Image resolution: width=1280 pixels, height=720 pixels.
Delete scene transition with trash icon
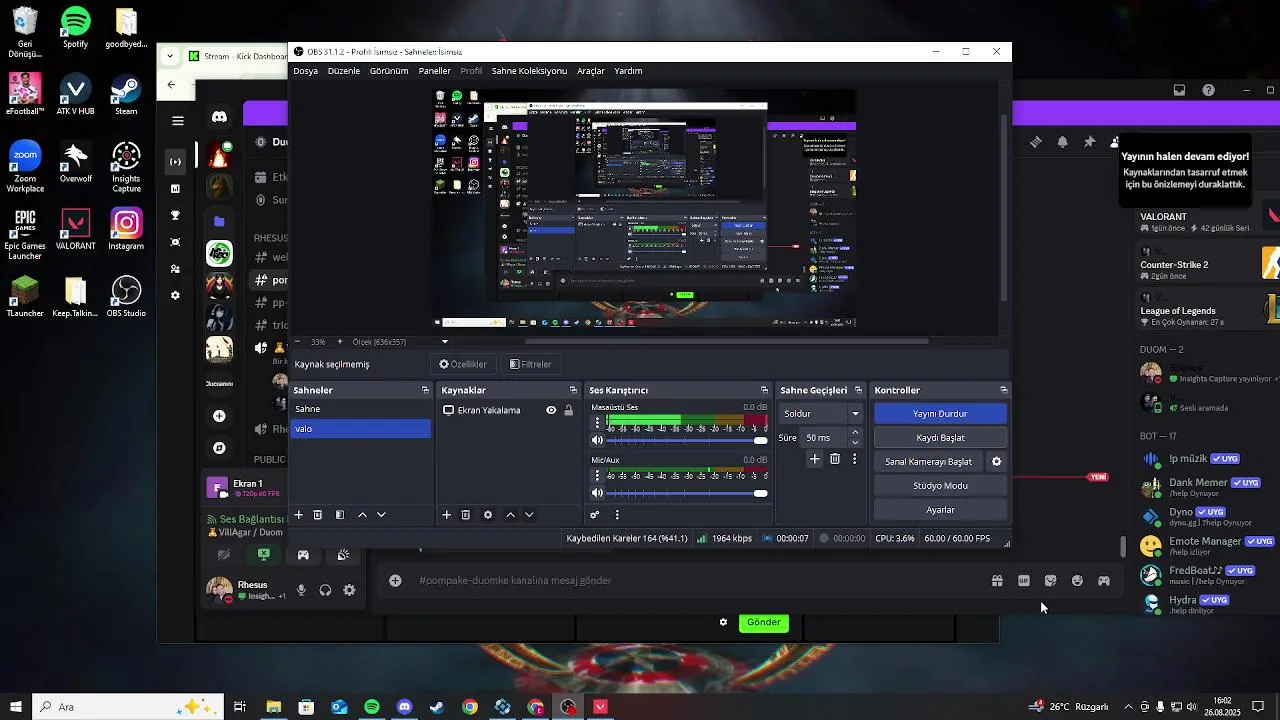tap(835, 459)
